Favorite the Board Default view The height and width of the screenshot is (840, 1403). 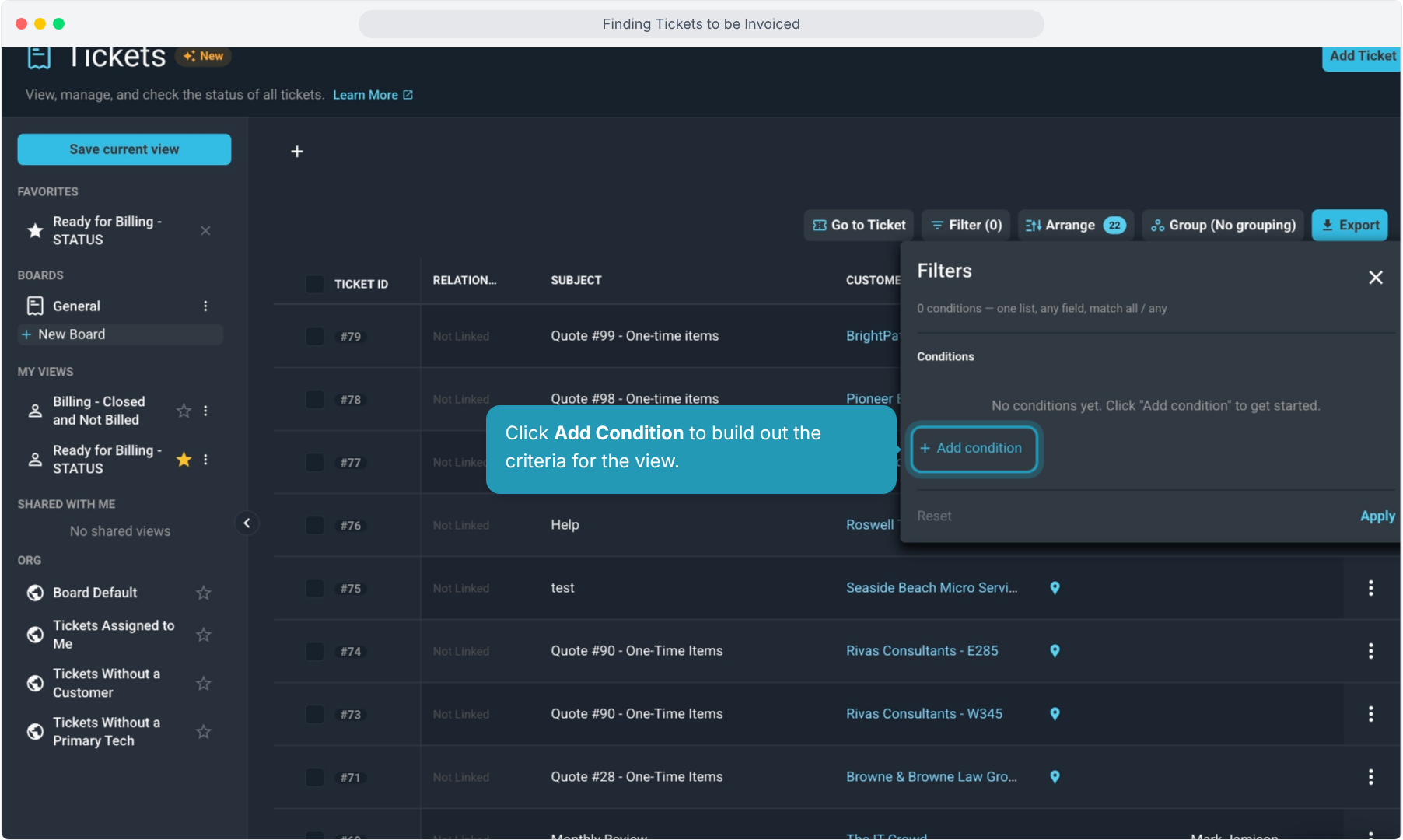pyautogui.click(x=203, y=593)
